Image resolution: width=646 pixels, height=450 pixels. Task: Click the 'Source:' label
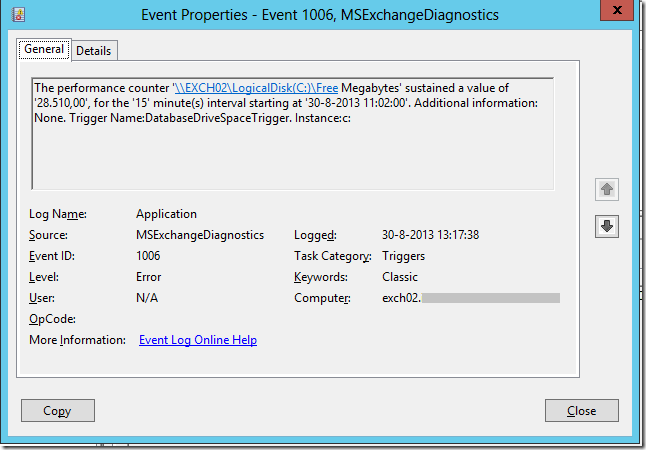48,235
